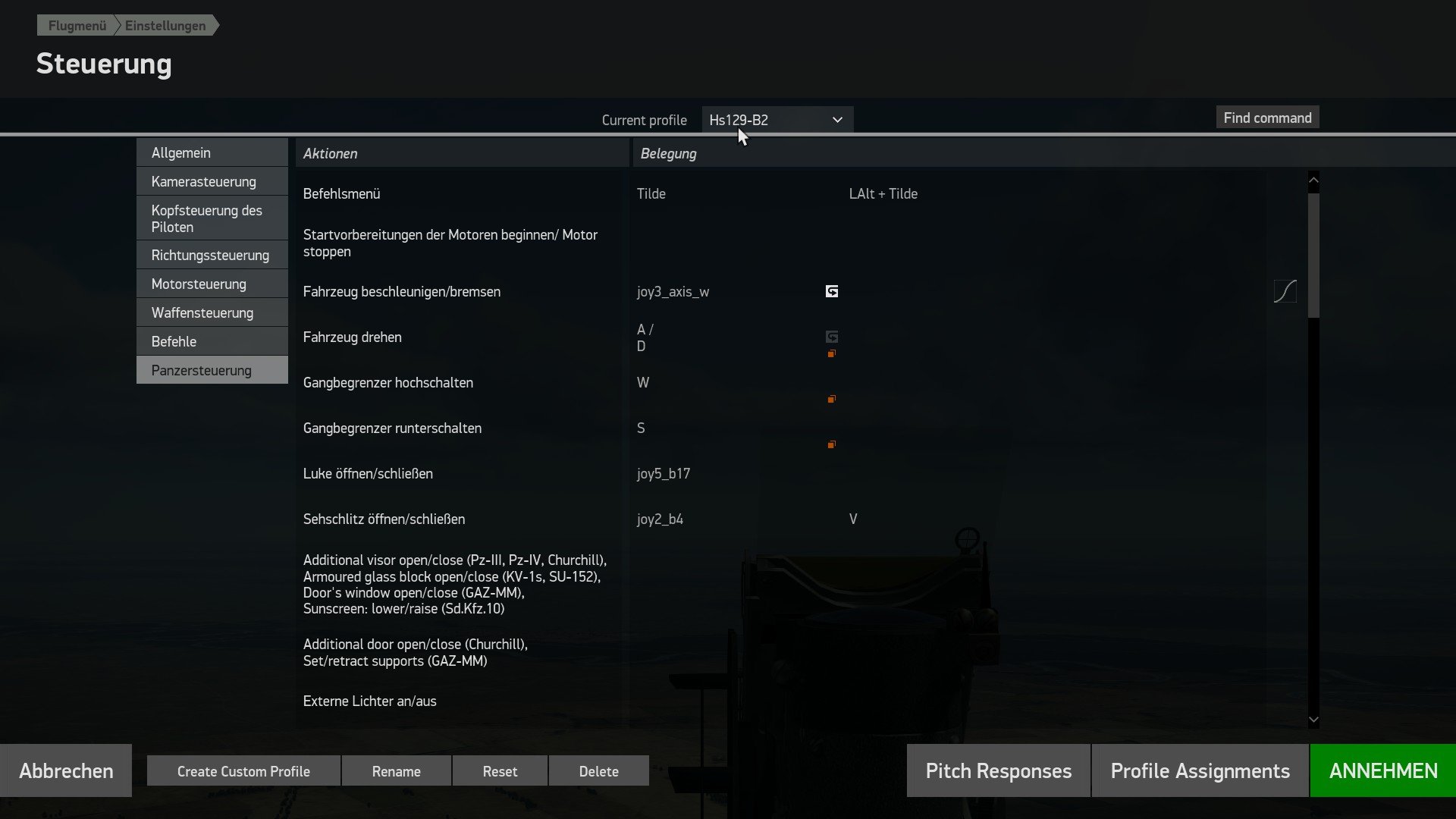Go back to Flugmenü breadcrumb
Image resolution: width=1456 pixels, height=819 pixels.
(x=77, y=25)
